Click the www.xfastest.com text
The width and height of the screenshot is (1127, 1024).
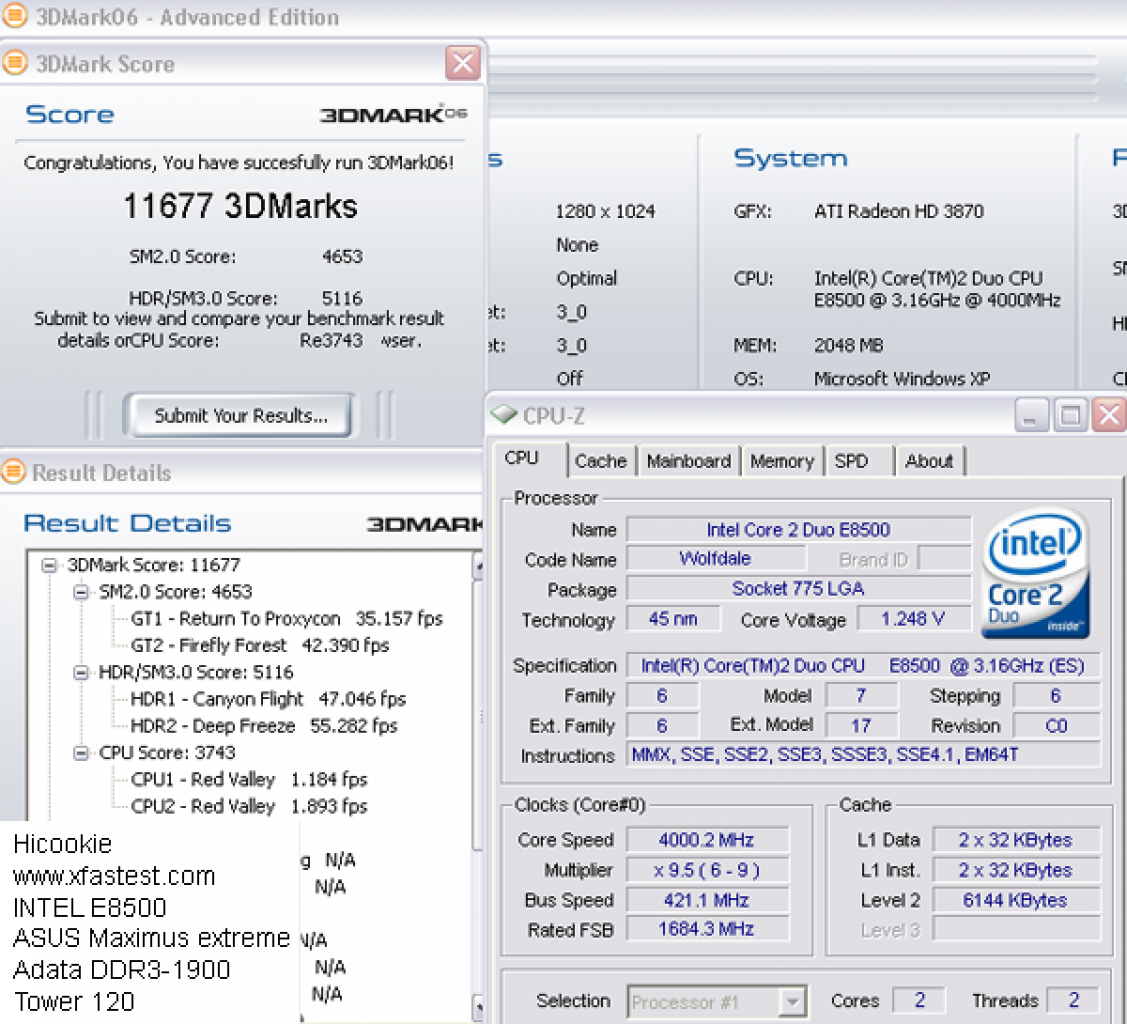(x=114, y=876)
